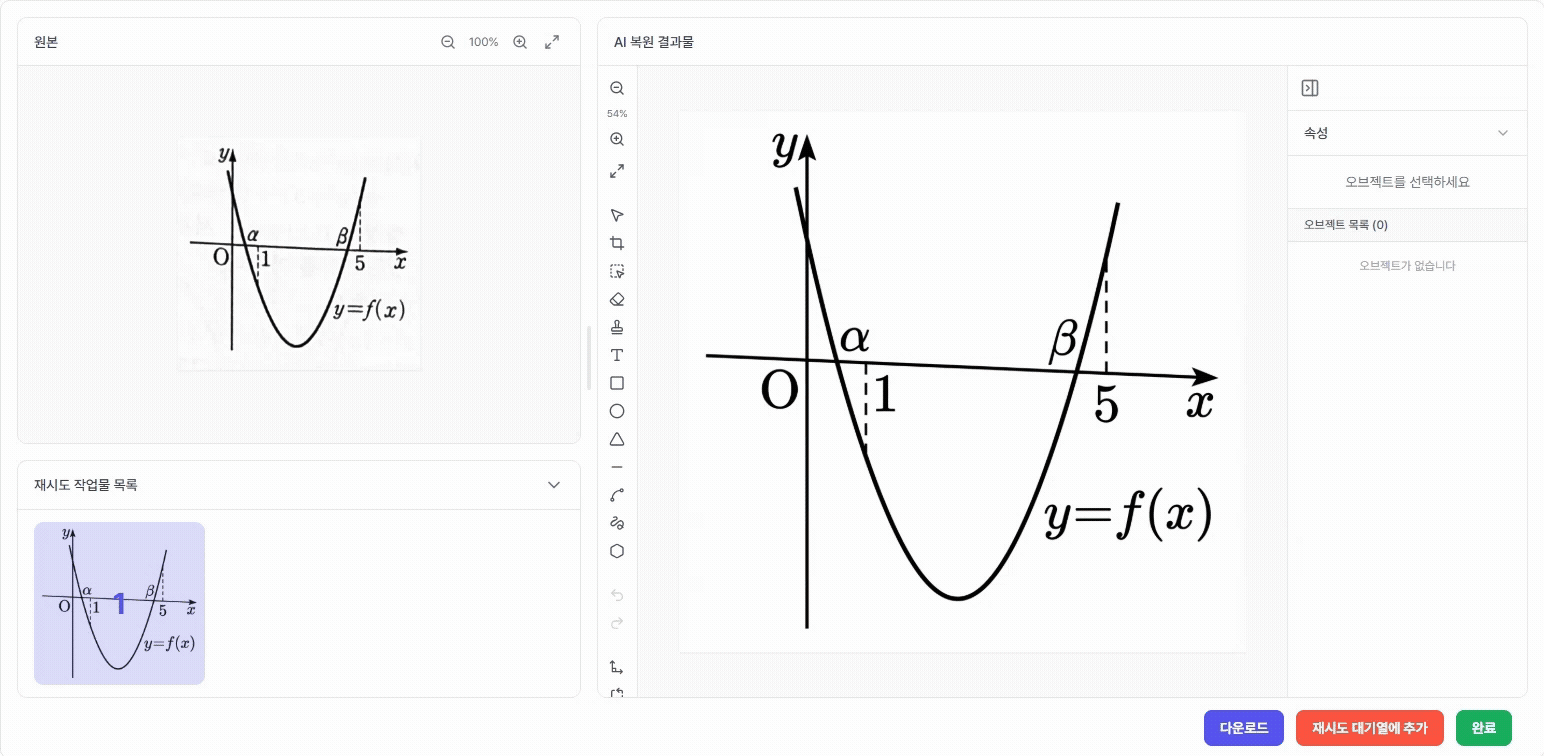Collapse the 재시도 작업물 목록 panel

554,485
